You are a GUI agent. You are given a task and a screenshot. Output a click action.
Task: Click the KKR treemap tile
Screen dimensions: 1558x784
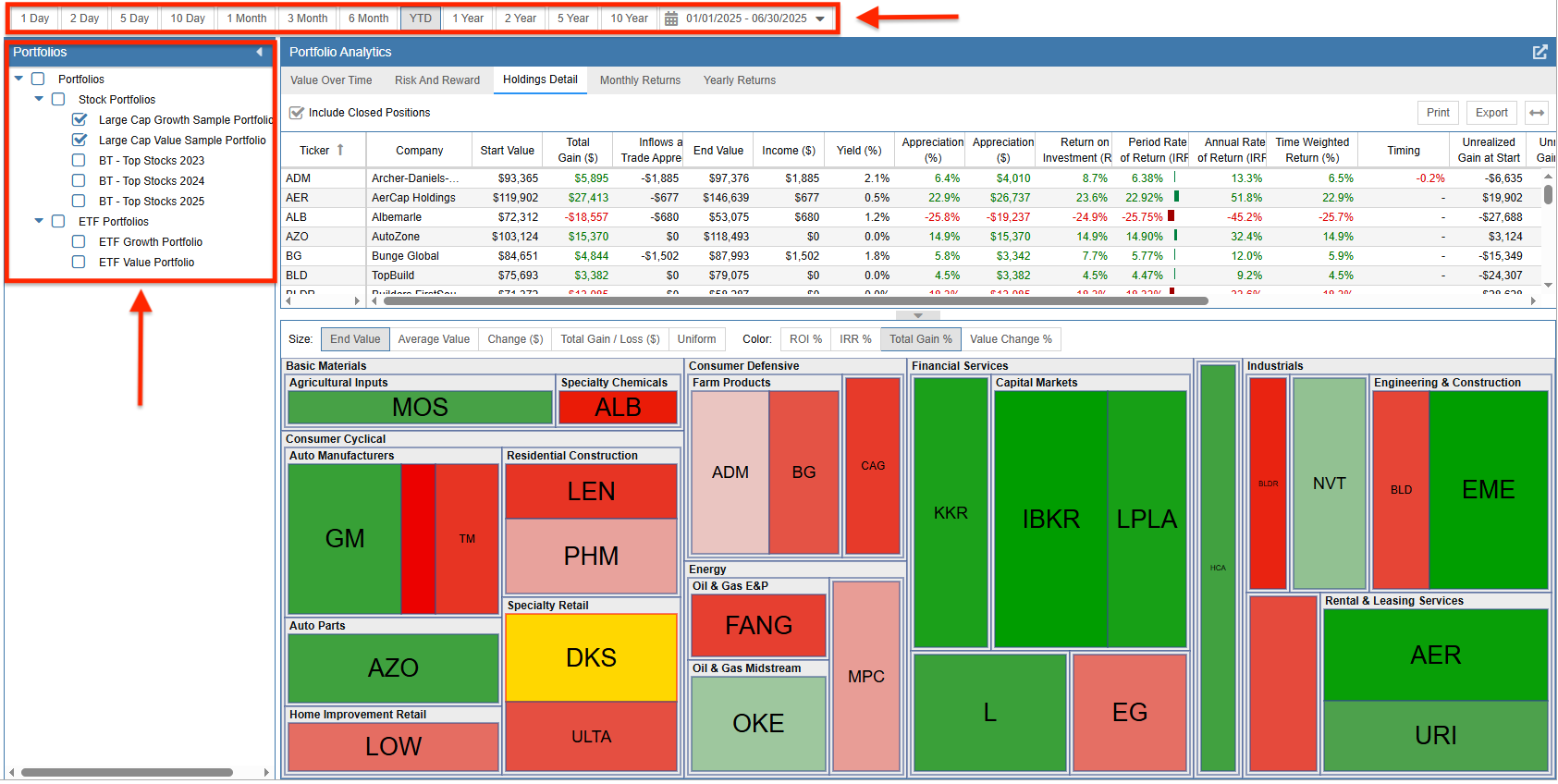[951, 512]
